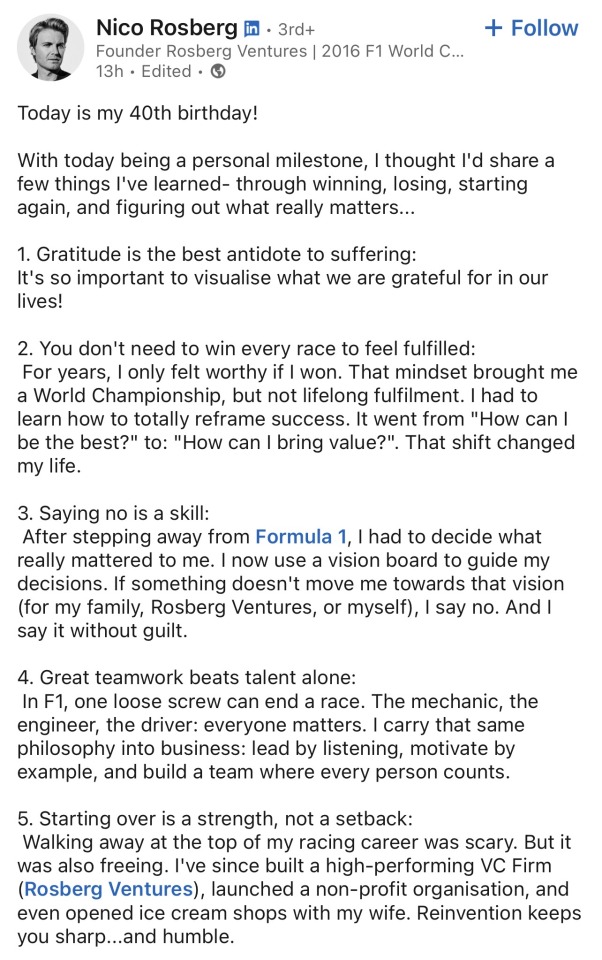Follow Nico Rosberg
Image resolution: width=602 pixels, height=960 pixels.
(x=531, y=28)
